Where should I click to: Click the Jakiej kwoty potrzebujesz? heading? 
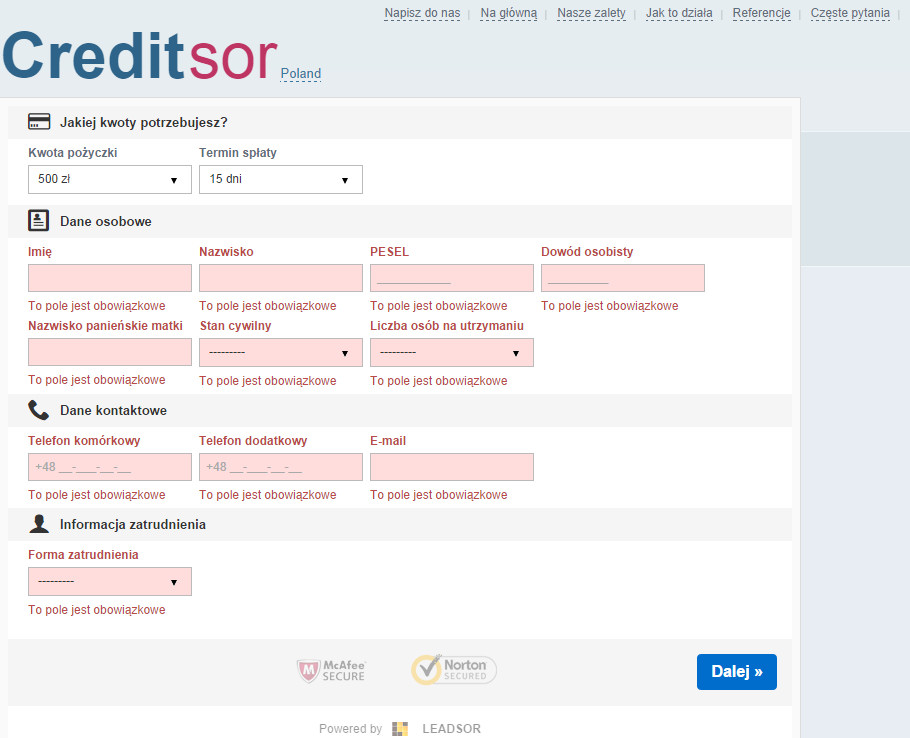click(x=144, y=122)
